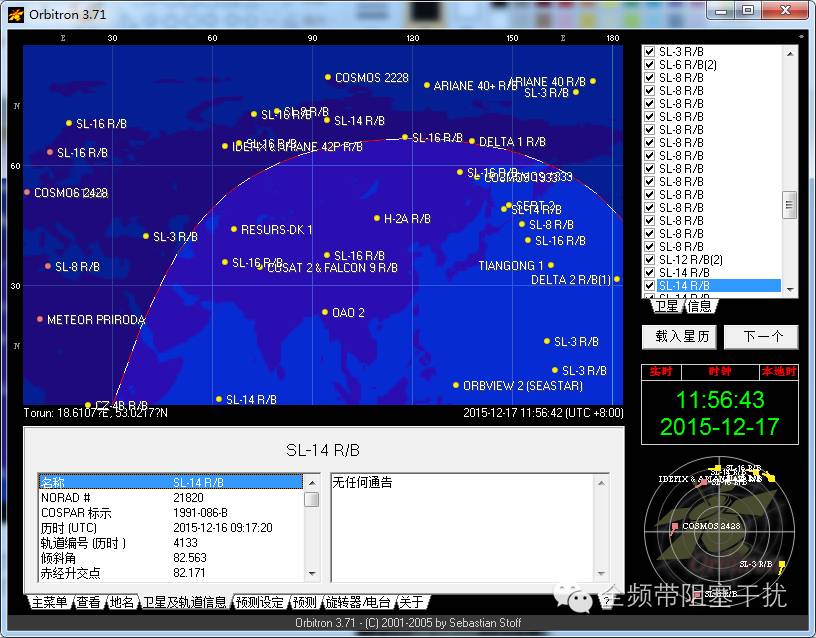Click the 载入星历 button

pyautogui.click(x=679, y=337)
